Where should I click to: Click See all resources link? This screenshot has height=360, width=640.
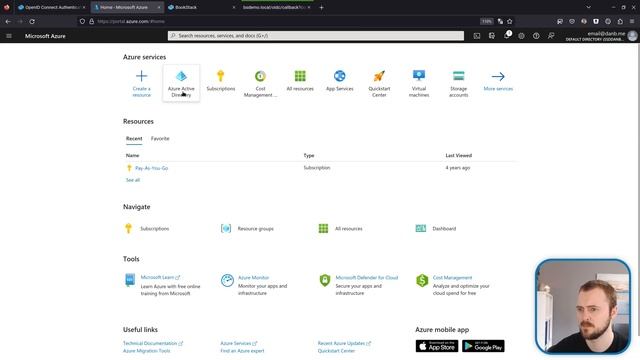(x=133, y=180)
